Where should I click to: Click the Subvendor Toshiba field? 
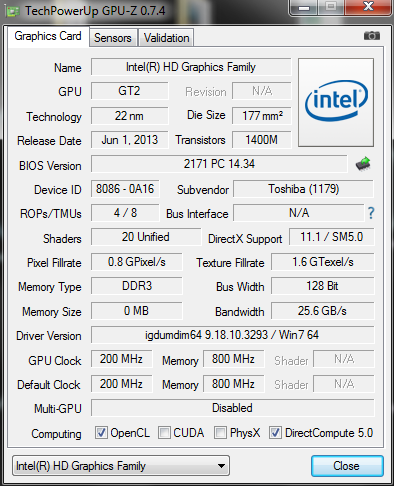tap(303, 189)
